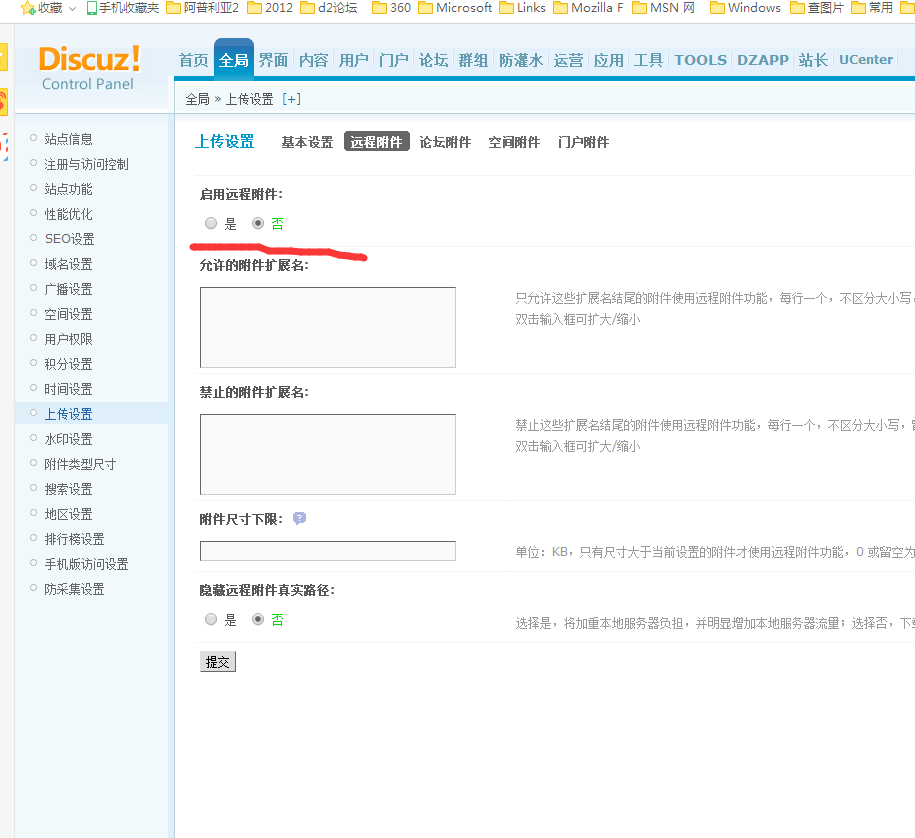Open the 界面 top menu
The image size is (915, 838).
(x=273, y=60)
